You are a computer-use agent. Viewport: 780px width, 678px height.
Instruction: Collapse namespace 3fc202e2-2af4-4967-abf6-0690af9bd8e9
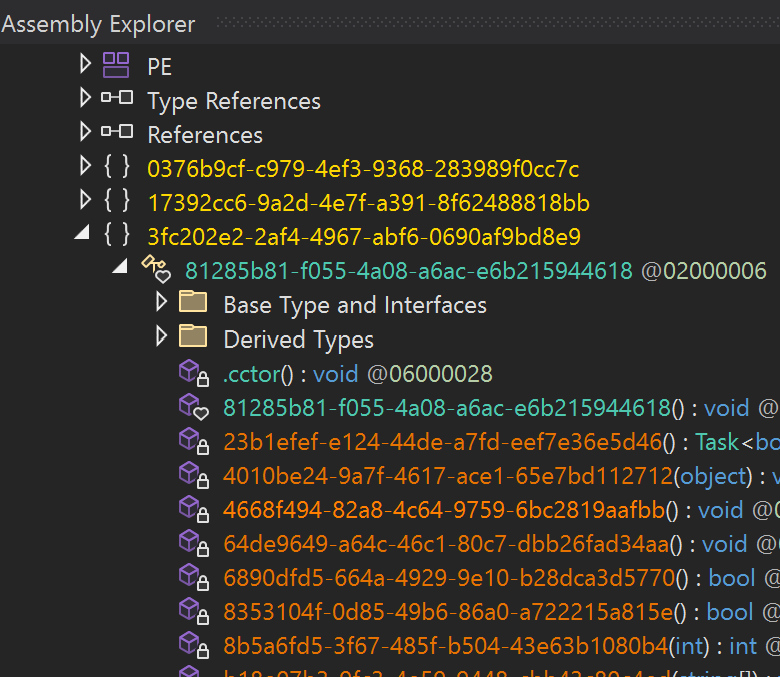84,237
